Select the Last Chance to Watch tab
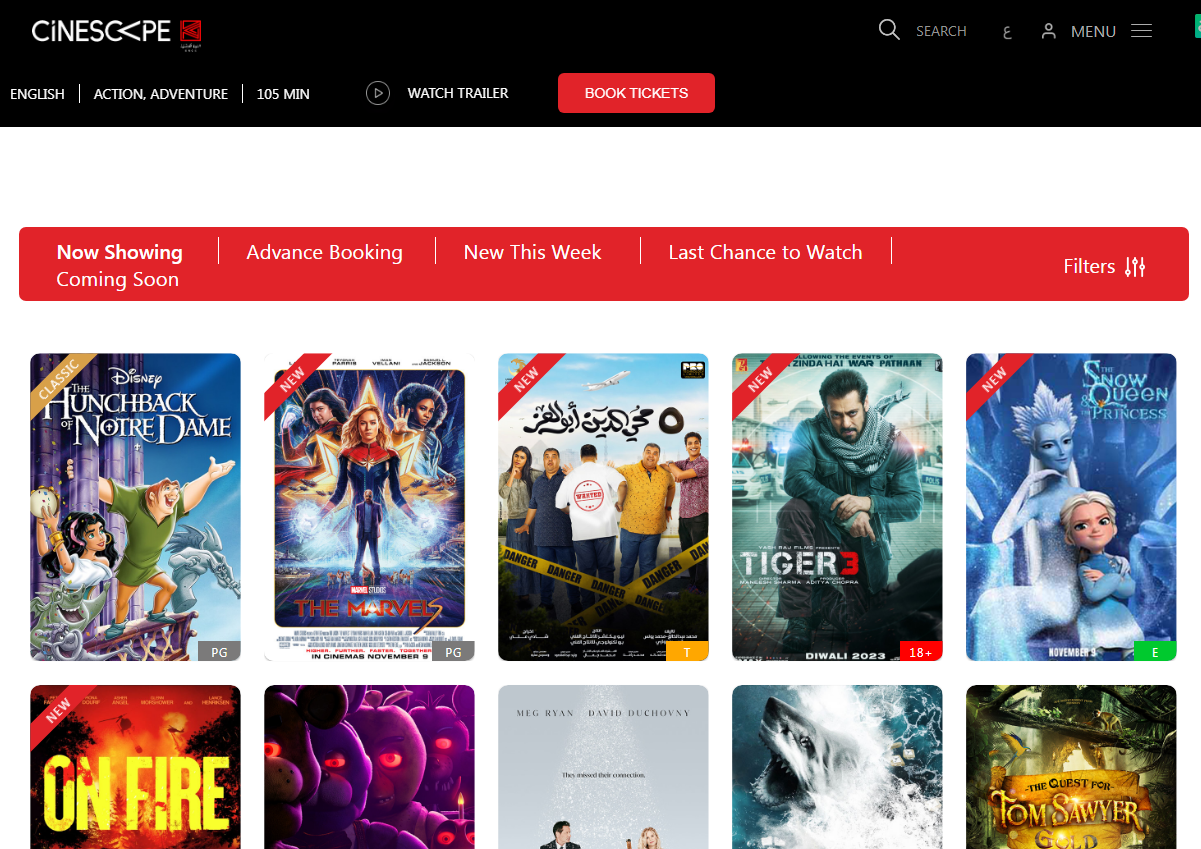 765,252
